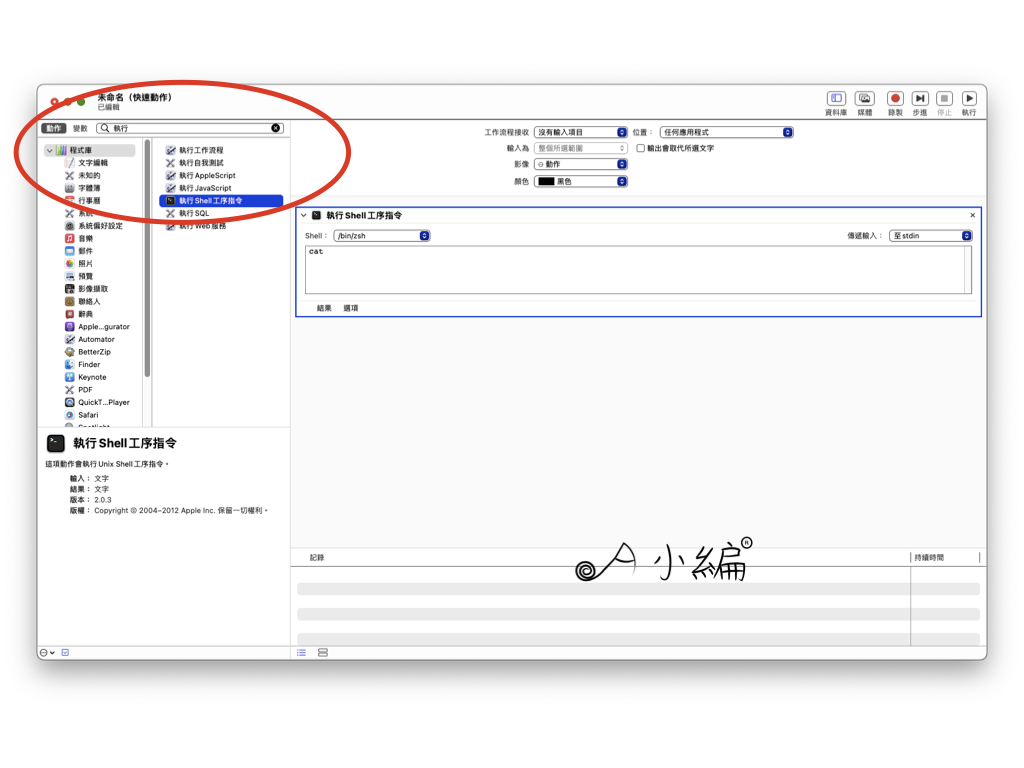The height and width of the screenshot is (768, 1024).
Task: Remove the Shell action with its x button
Action: [972, 216]
